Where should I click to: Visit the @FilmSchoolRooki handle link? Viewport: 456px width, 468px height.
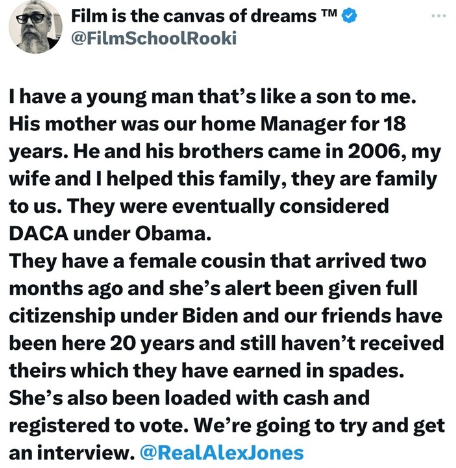click(x=154, y=38)
